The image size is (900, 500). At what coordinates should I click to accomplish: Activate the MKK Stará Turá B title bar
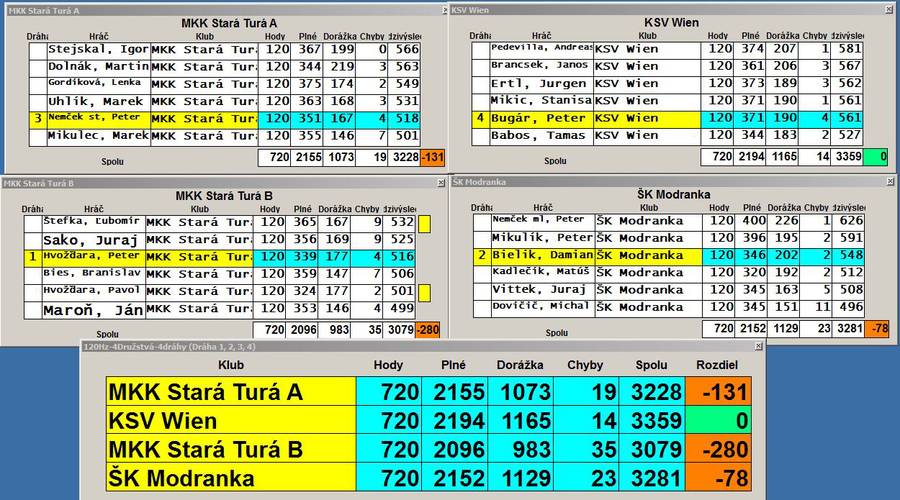pyautogui.click(x=220, y=183)
